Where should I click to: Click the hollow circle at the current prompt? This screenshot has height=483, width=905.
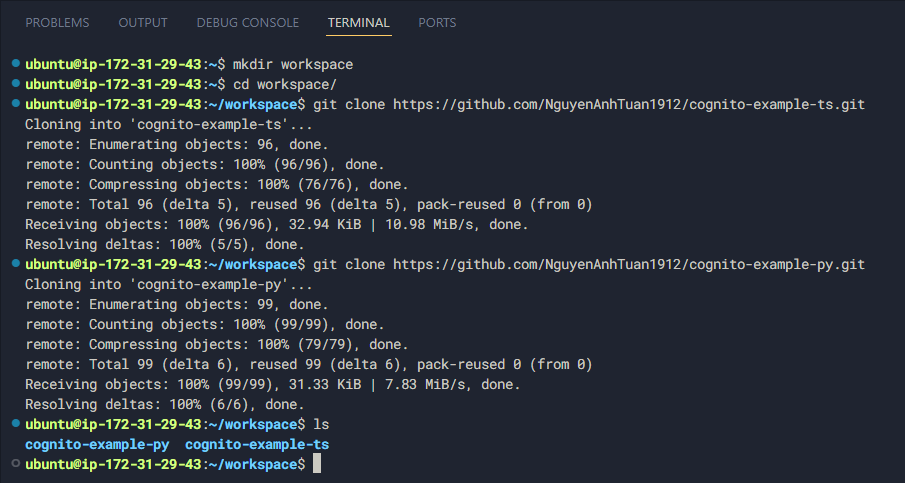[x=15, y=465]
